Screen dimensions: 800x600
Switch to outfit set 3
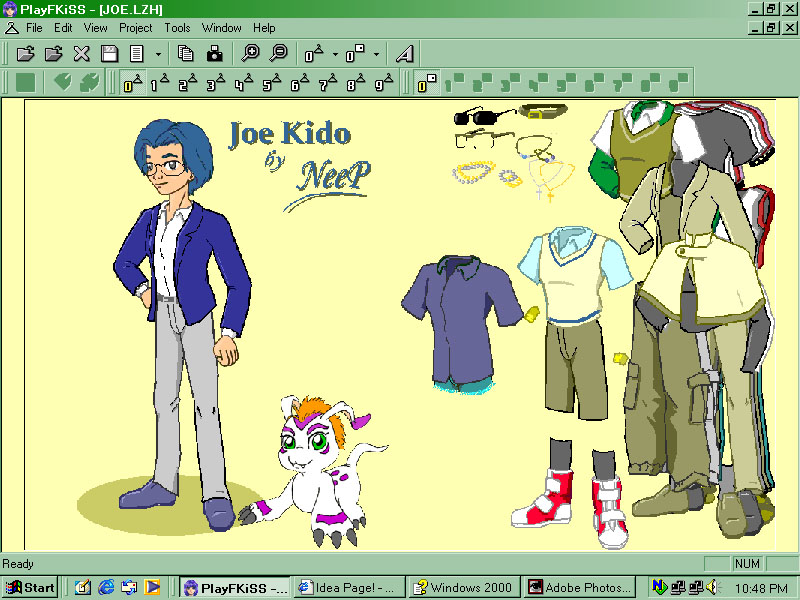click(x=216, y=82)
